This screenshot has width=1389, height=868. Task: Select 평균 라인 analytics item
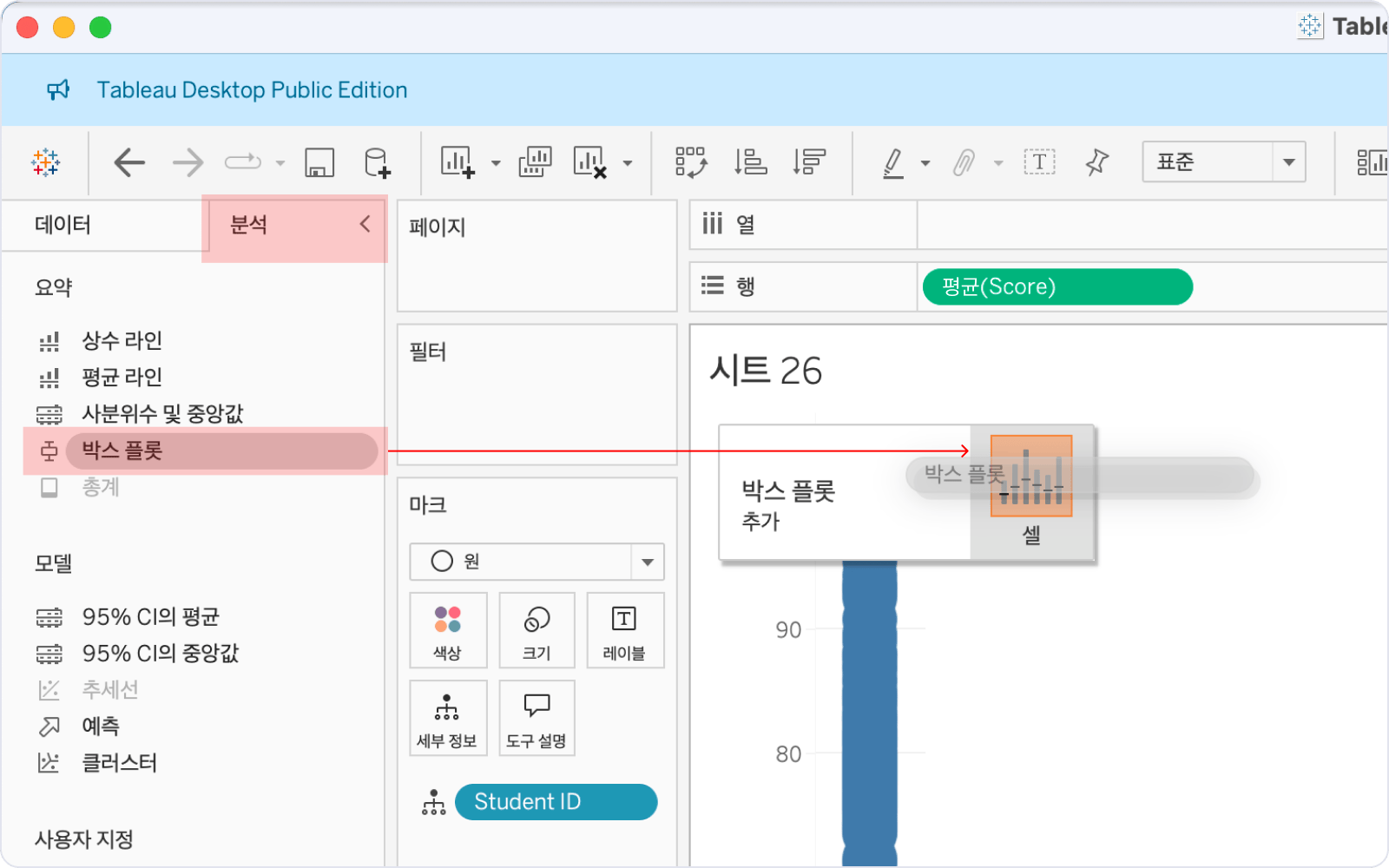tap(122, 378)
